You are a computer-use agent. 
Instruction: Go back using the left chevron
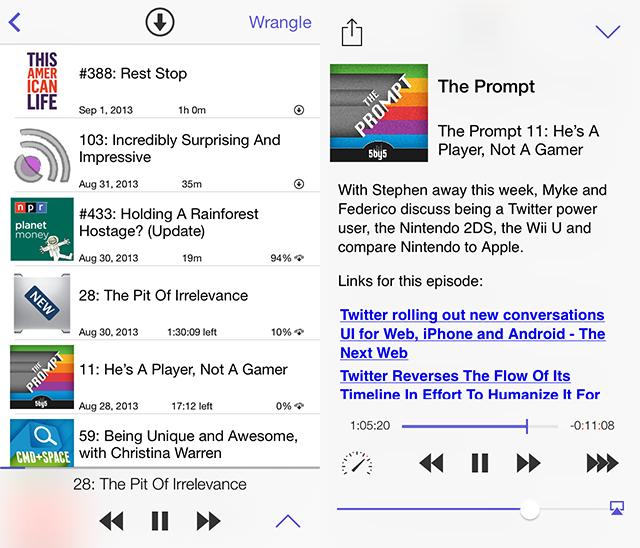14,22
